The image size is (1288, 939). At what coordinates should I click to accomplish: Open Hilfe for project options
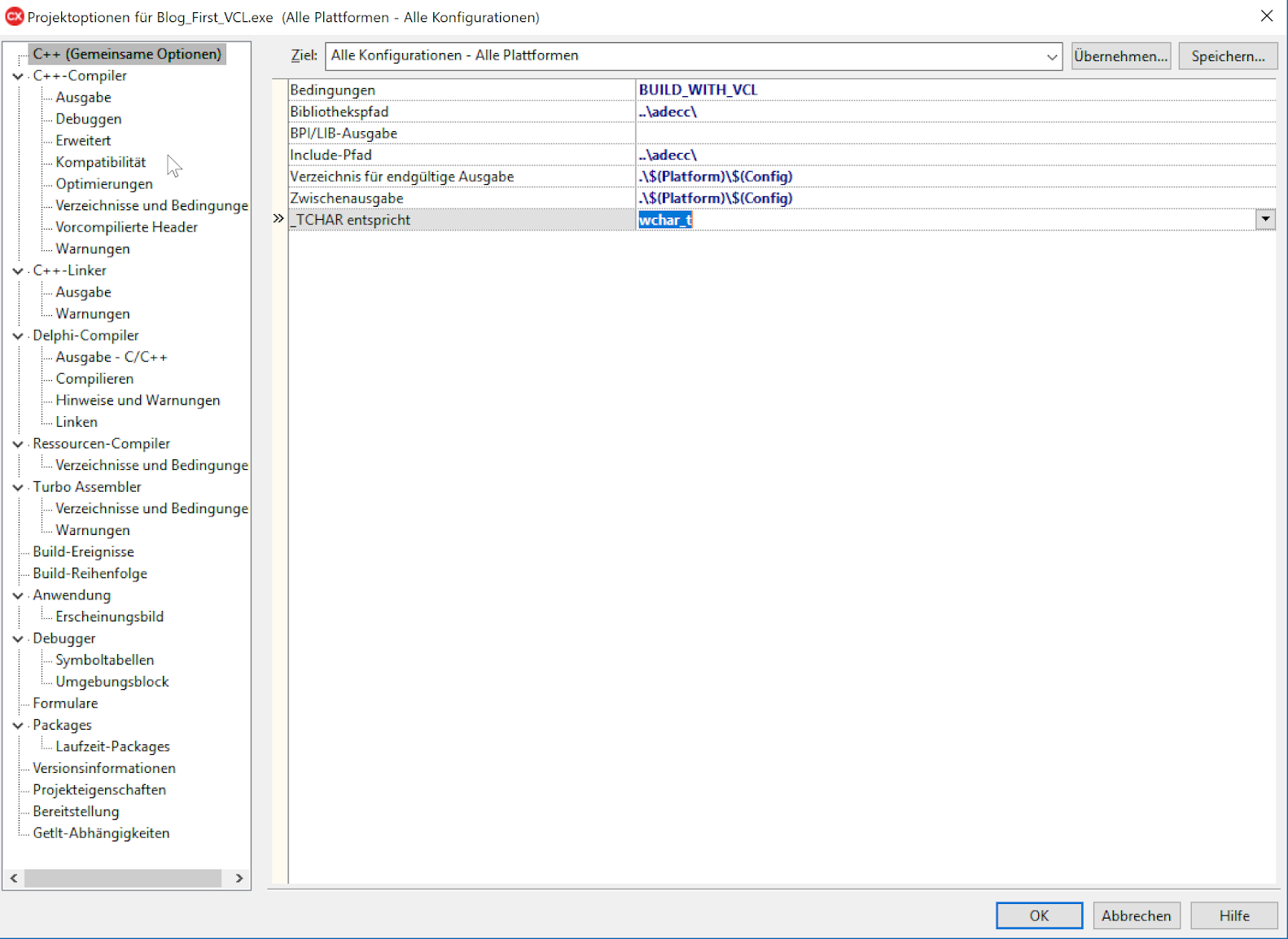pyautogui.click(x=1233, y=915)
